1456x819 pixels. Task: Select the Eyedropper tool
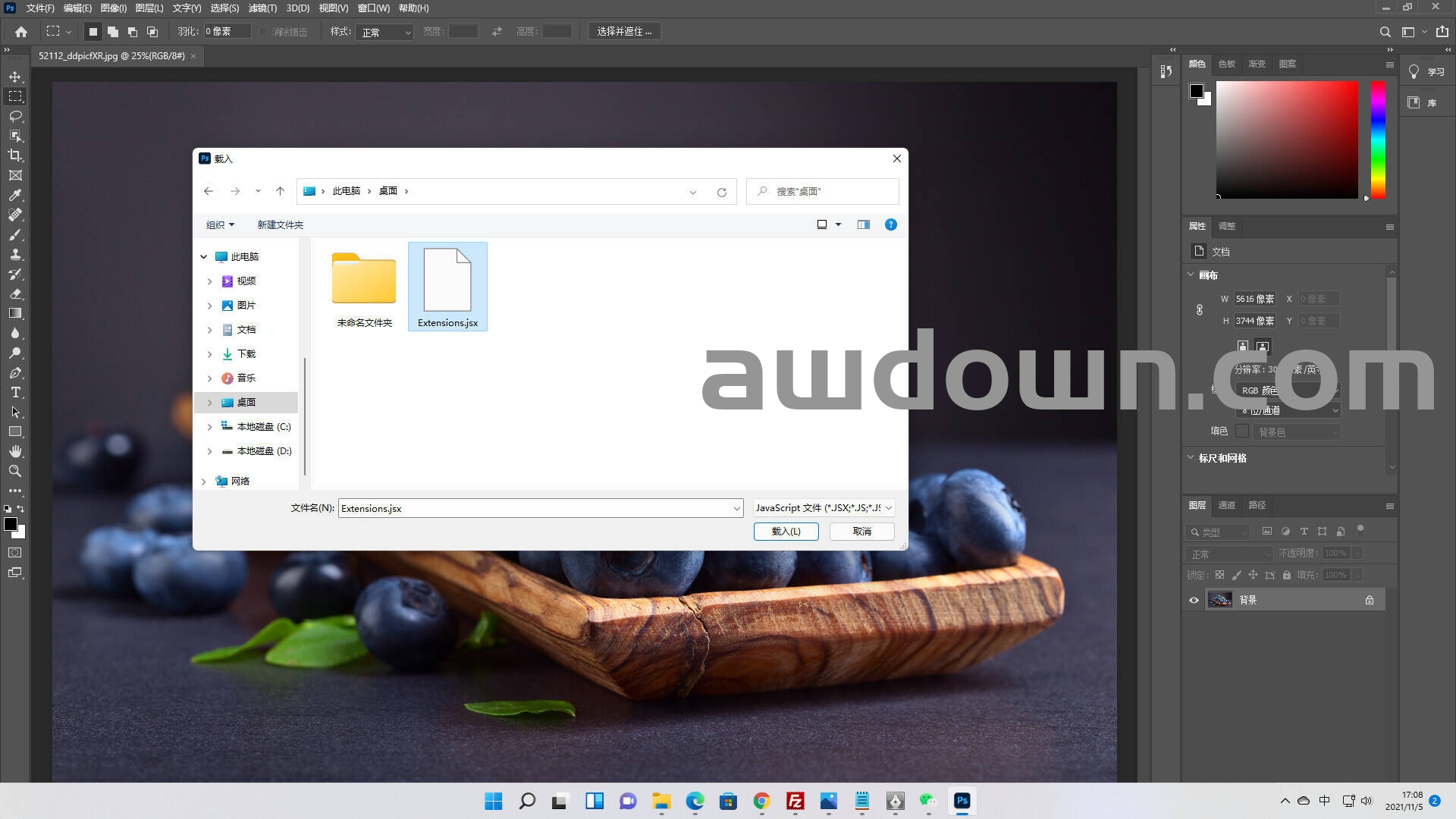click(x=15, y=195)
